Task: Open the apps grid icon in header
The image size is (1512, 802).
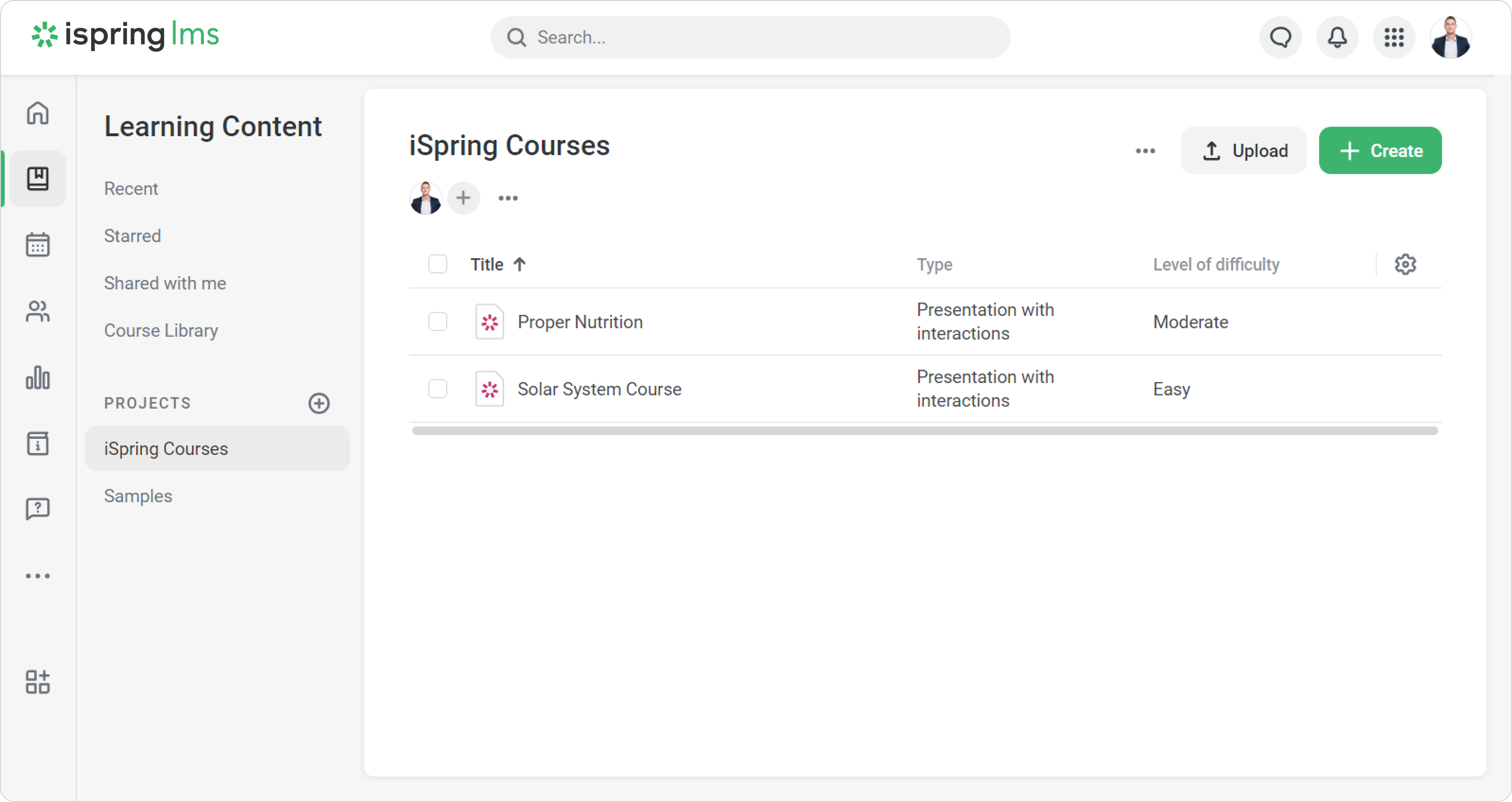Action: click(x=1394, y=37)
